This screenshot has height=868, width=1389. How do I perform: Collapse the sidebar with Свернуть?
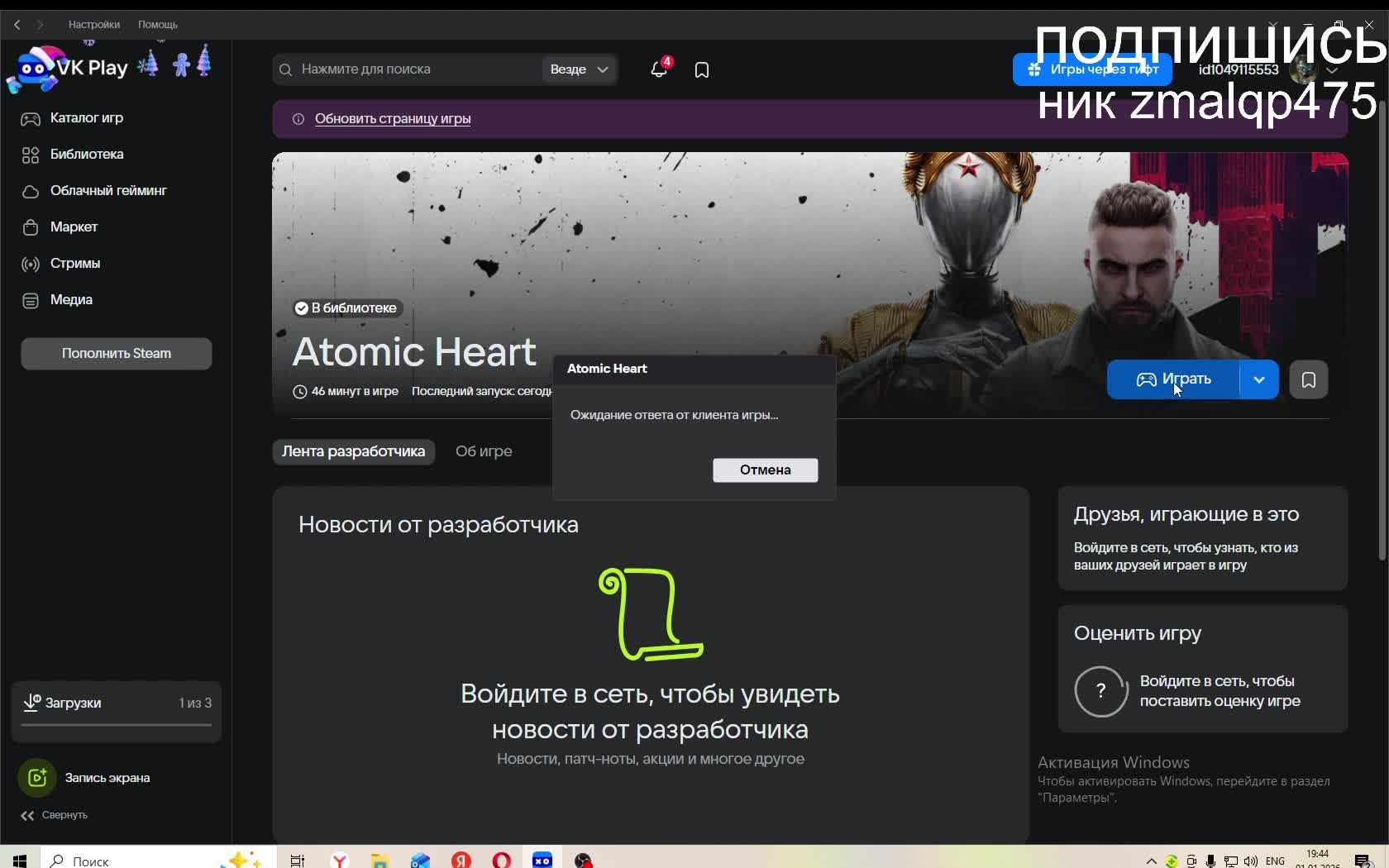click(55, 815)
